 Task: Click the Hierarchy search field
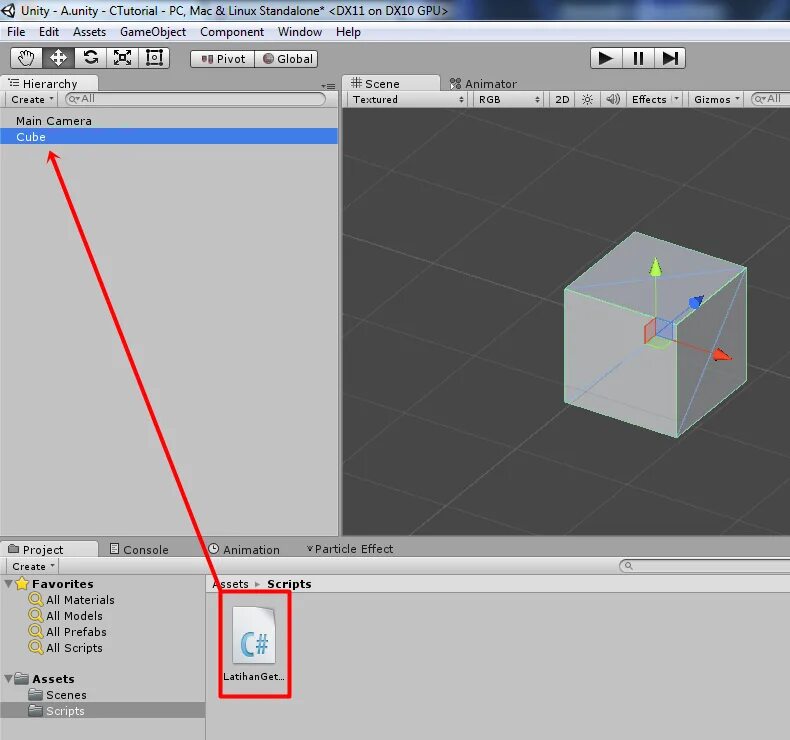(x=195, y=99)
